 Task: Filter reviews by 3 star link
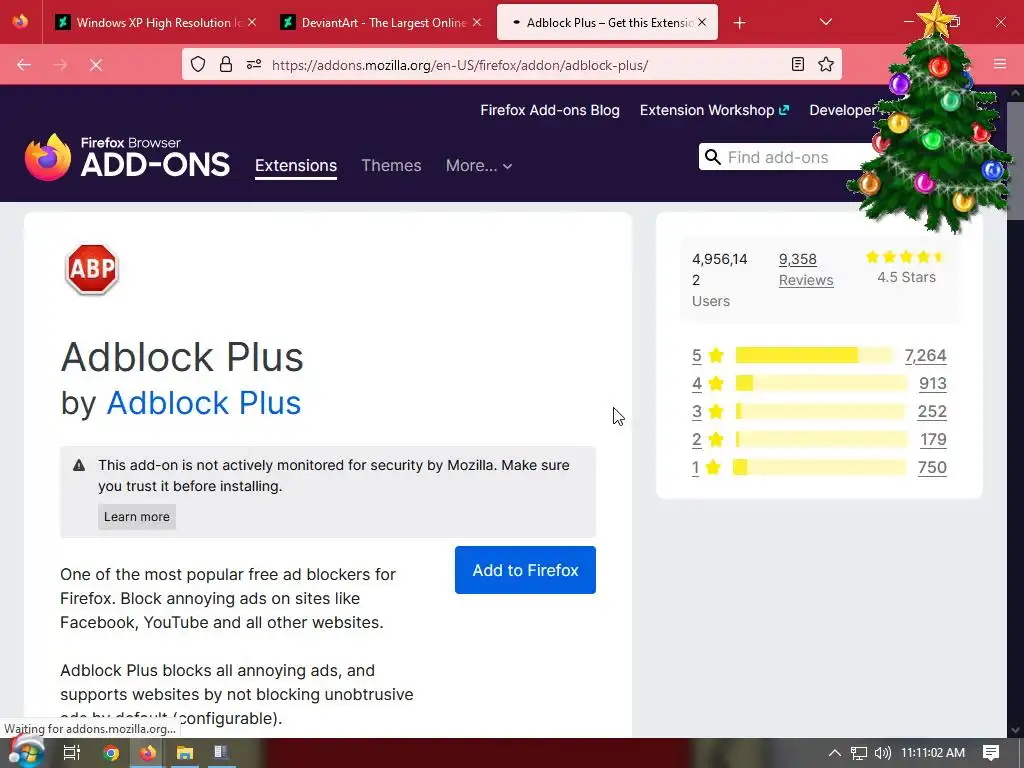[708, 411]
